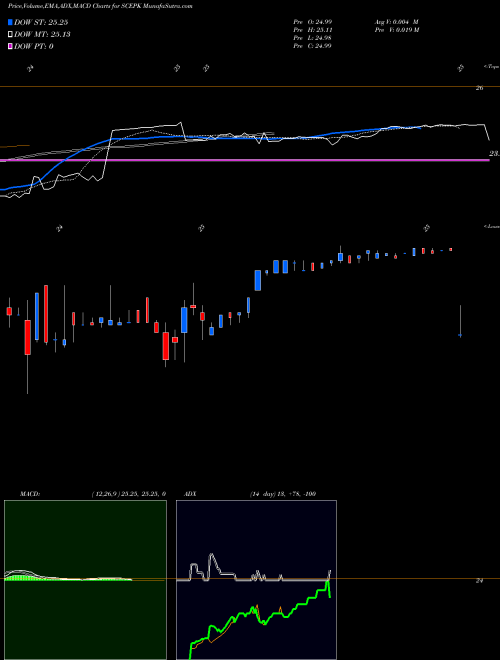Click the blue DOW ST legend swatch
Screen dimensions: 500x660
pos(10,22)
